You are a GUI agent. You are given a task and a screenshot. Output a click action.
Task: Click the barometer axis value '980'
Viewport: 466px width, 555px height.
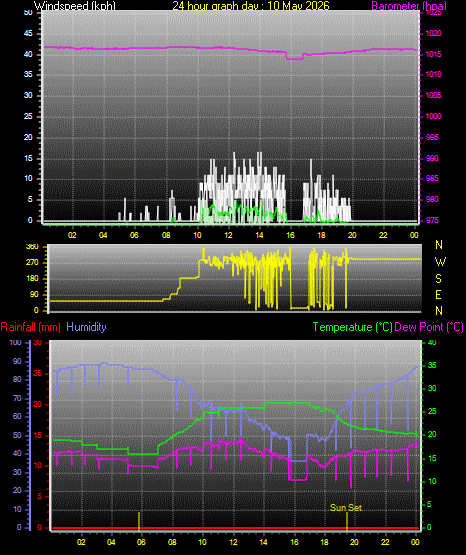[432, 200]
